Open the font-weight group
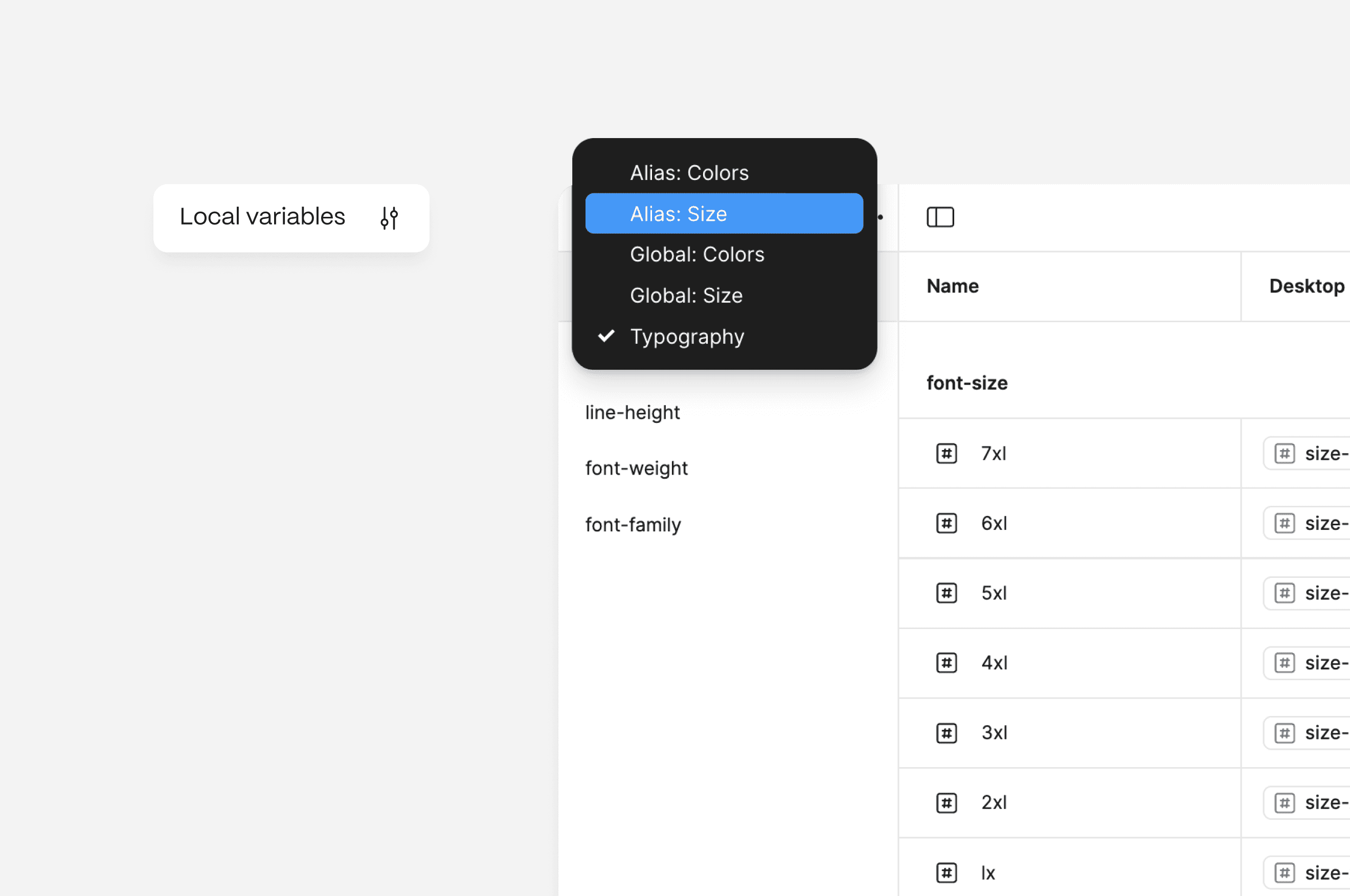This screenshot has width=1350, height=896. click(637, 468)
